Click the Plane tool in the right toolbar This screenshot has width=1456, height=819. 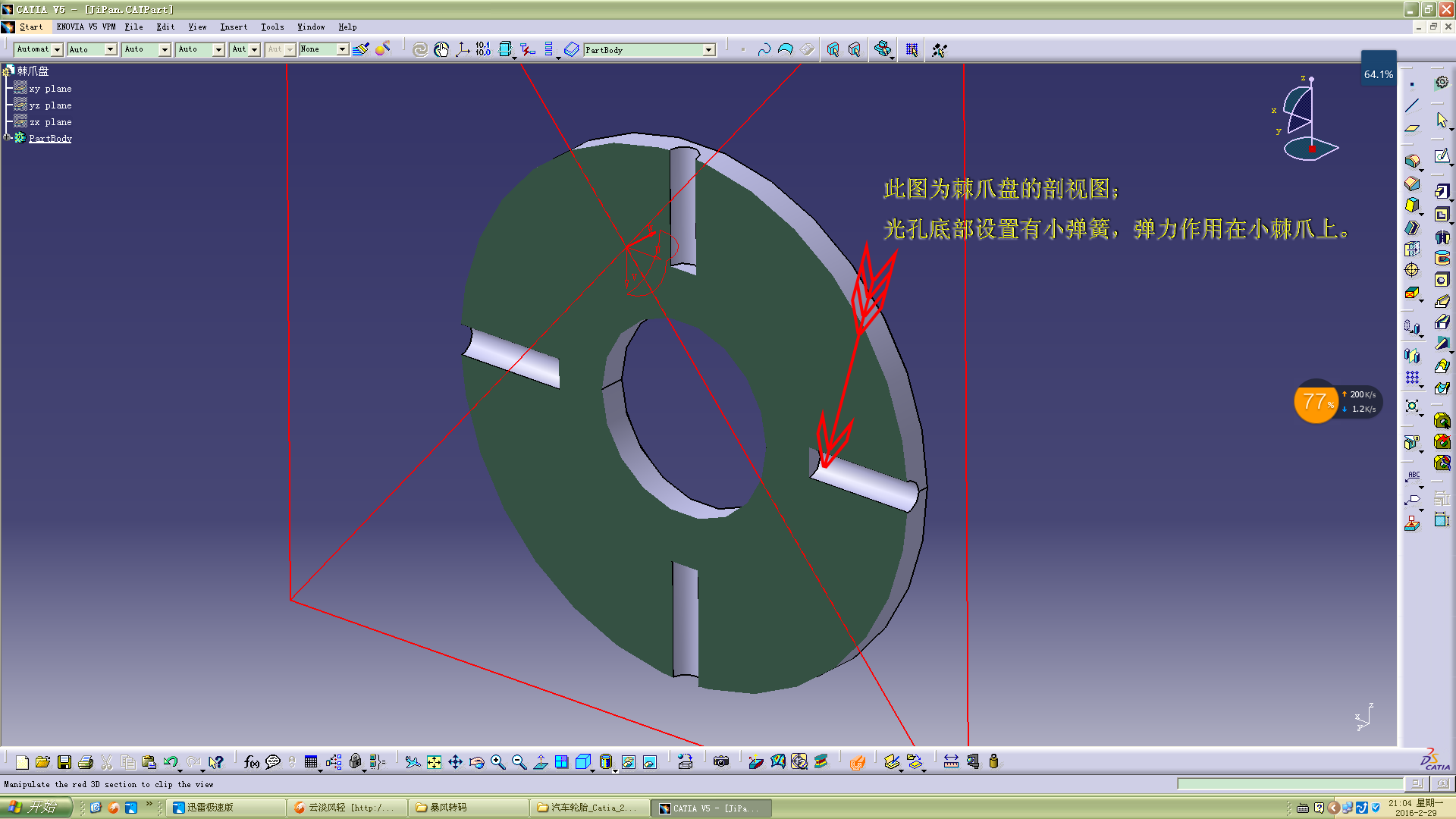(x=1411, y=127)
